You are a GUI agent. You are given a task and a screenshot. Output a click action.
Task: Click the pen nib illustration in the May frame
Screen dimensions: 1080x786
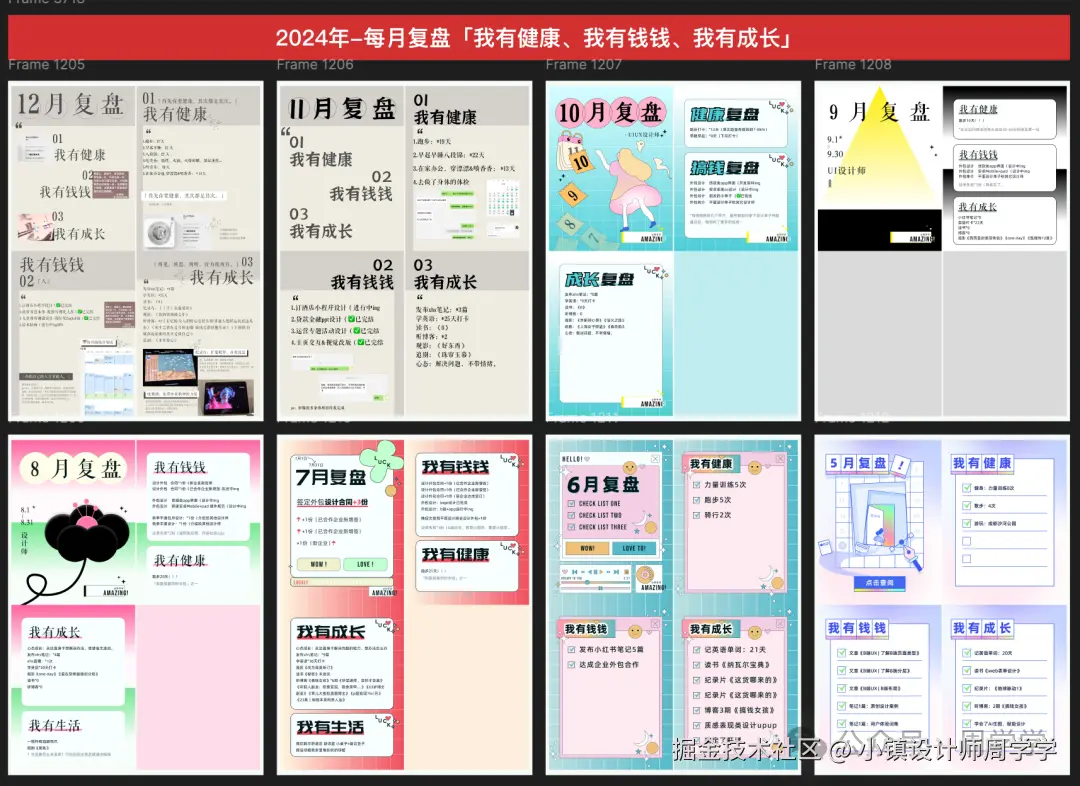[x=911, y=552]
